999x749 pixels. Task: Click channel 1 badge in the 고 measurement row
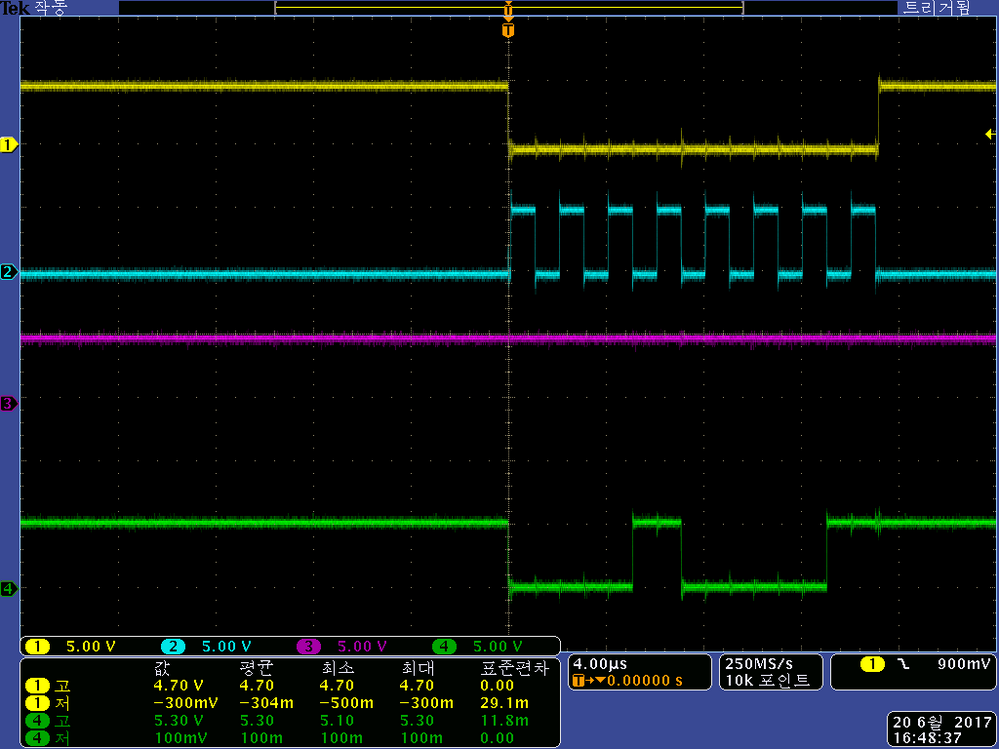[x=37, y=686]
